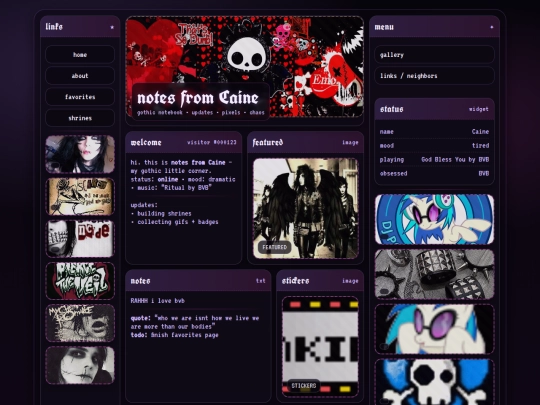Click the status widget heading
The width and height of the screenshot is (540, 405).
tap(391, 109)
